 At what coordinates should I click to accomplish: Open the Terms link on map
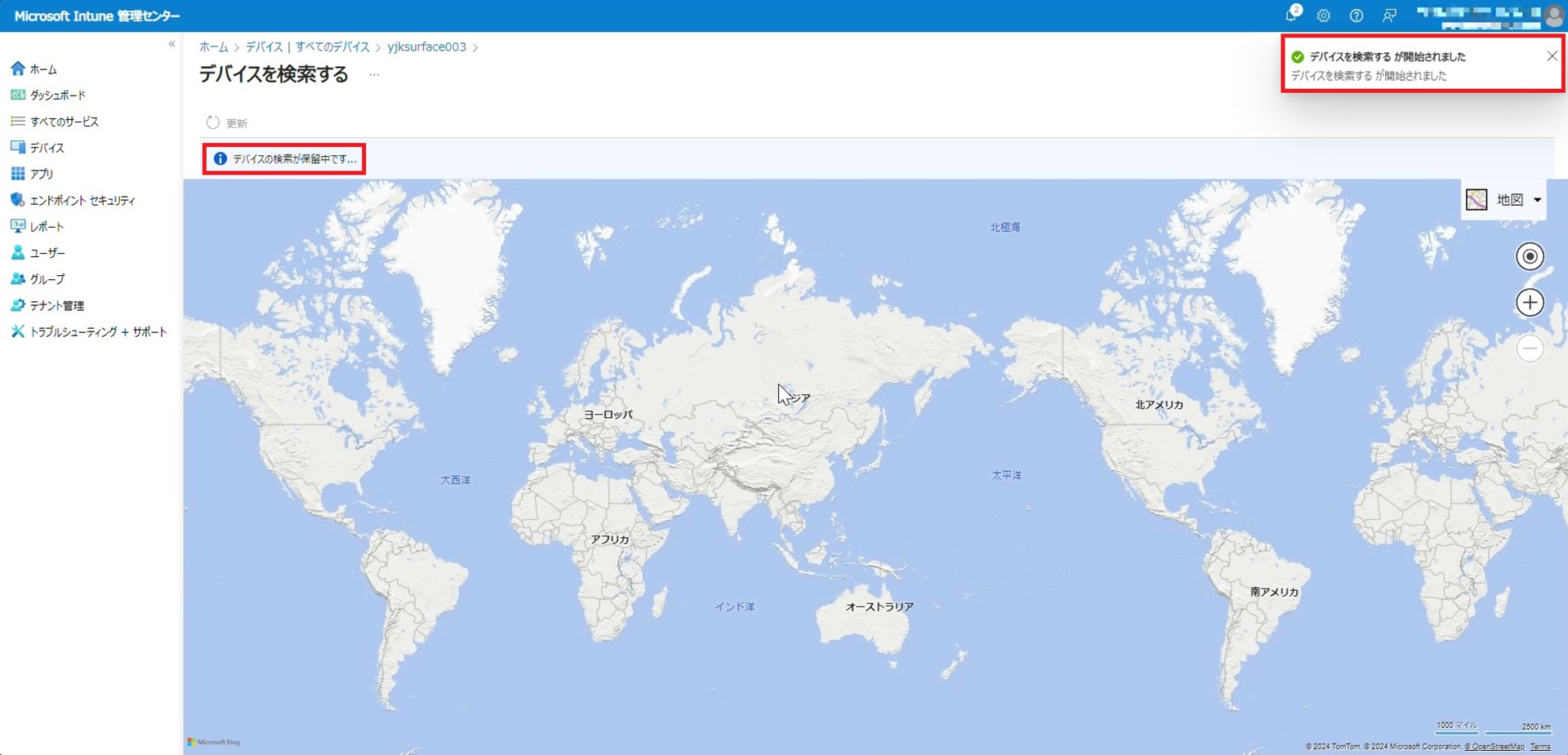tap(1540, 747)
